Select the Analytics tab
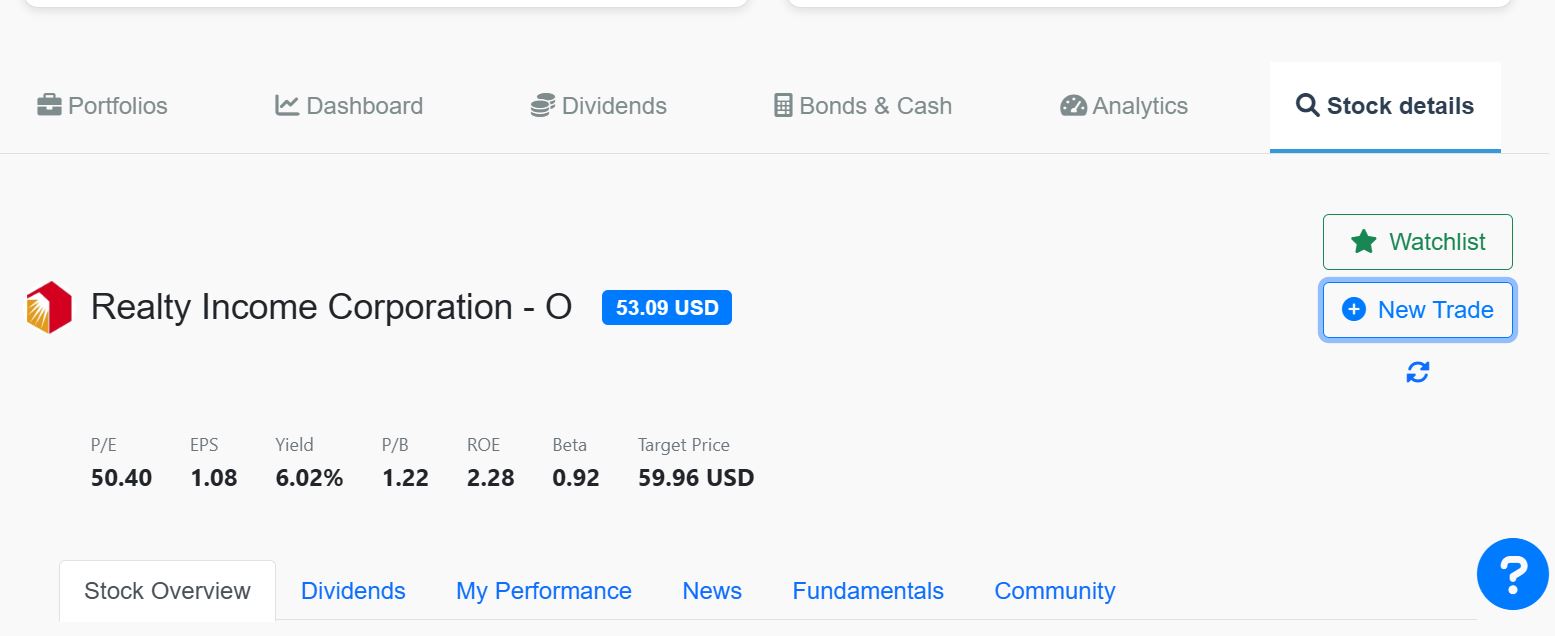Viewport: 1555px width, 636px height. coord(1124,106)
